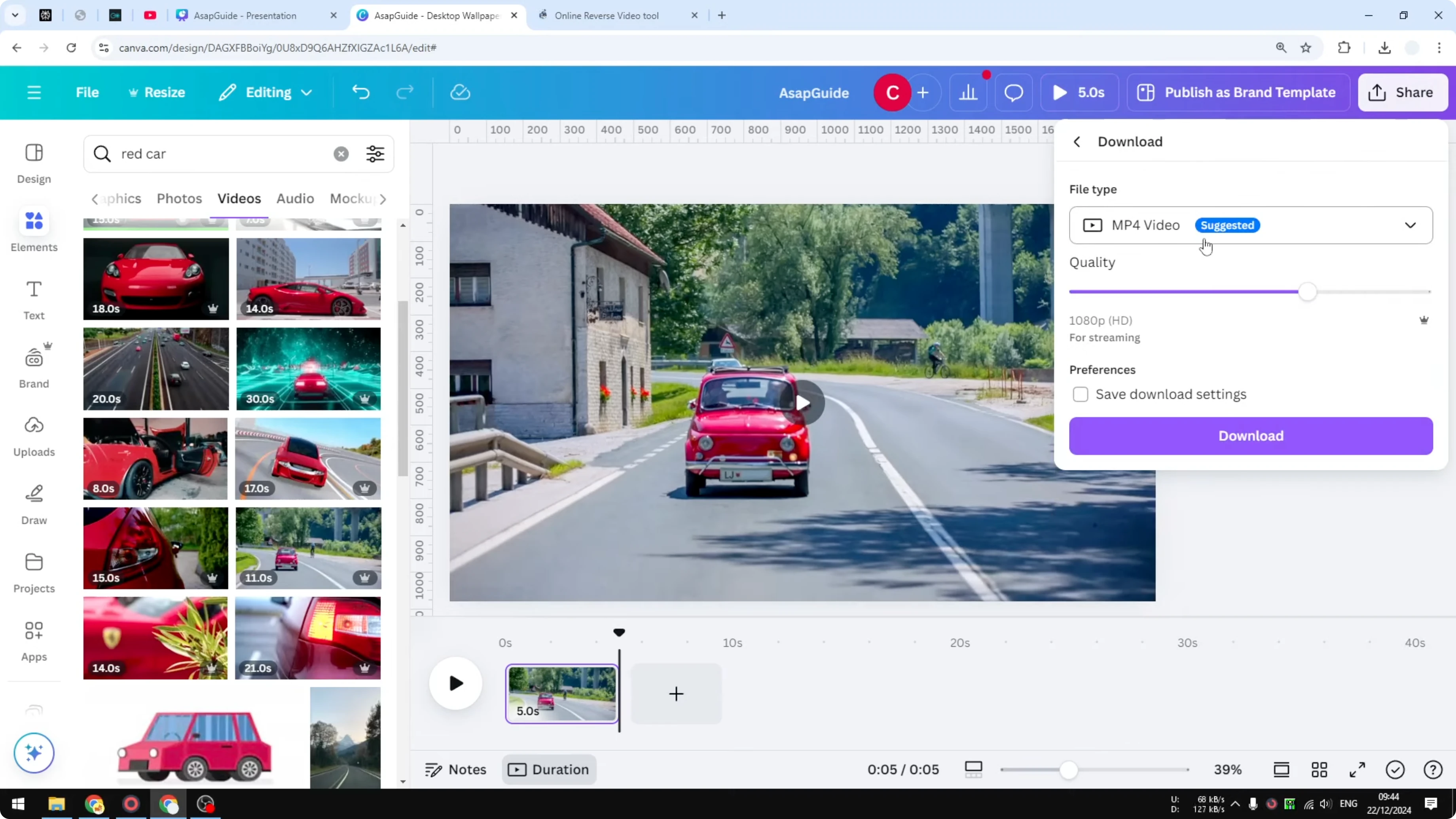Open Magic AI assistant in bottom corner
Screen dimensions: 1456x819
[33, 752]
